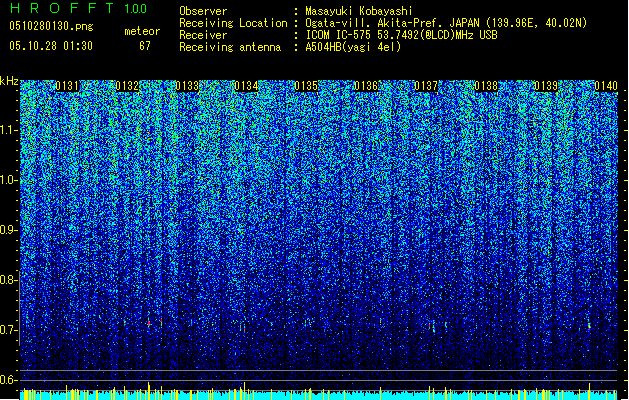Click the date stamp 05.10.28 01:30
The image size is (629, 400).
51,46
